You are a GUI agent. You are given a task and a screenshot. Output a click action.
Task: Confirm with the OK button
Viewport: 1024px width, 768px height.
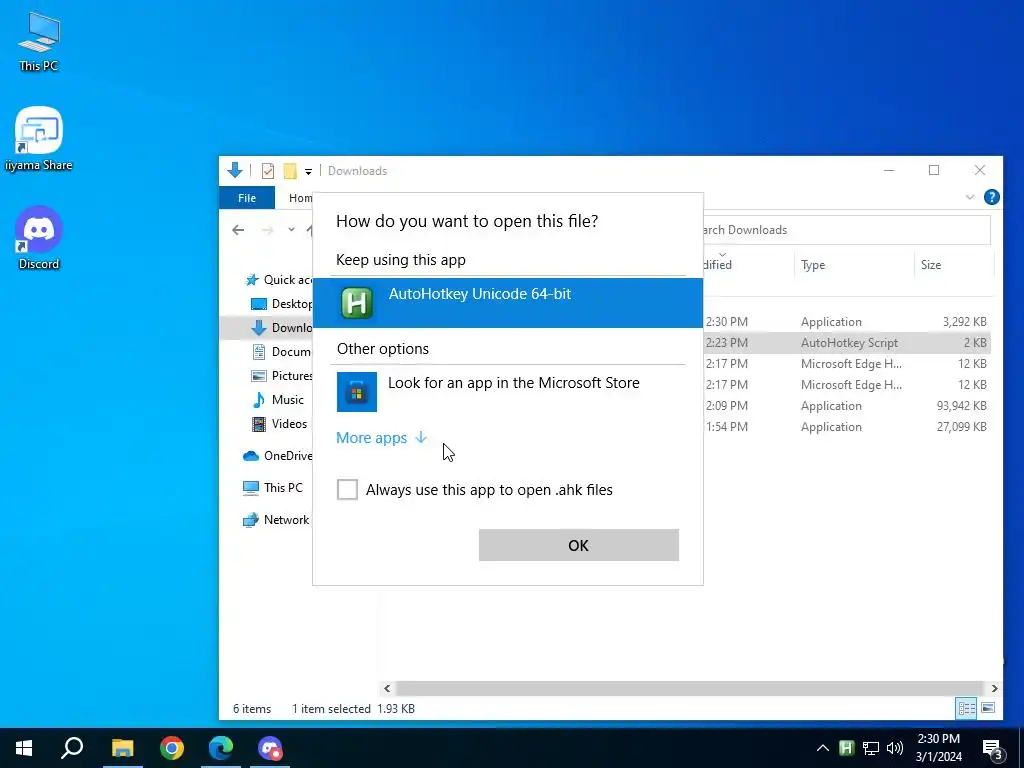[x=579, y=545]
